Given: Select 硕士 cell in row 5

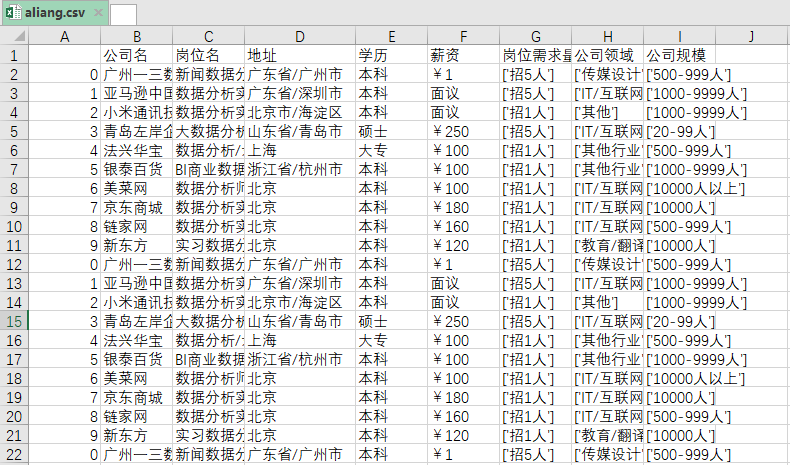Looking at the screenshot, I should coord(391,131).
